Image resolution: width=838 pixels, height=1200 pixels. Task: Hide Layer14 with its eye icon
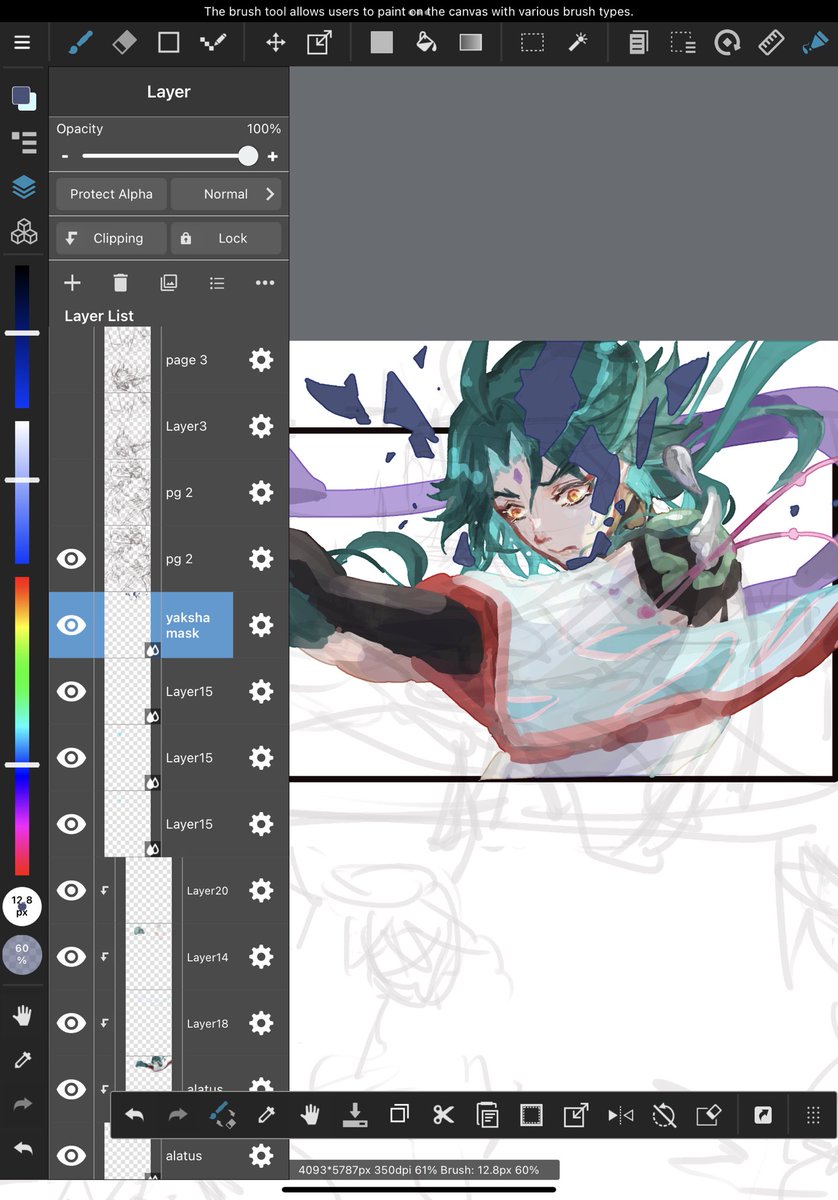71,957
